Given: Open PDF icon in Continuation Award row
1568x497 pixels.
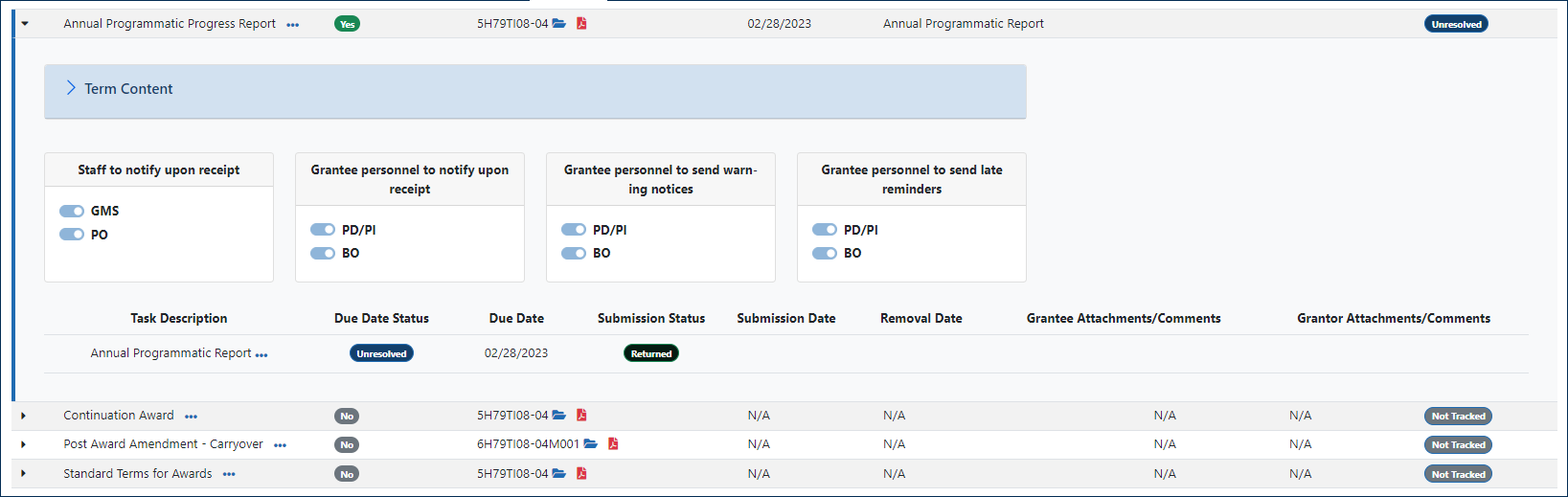Looking at the screenshot, I should pos(581,415).
